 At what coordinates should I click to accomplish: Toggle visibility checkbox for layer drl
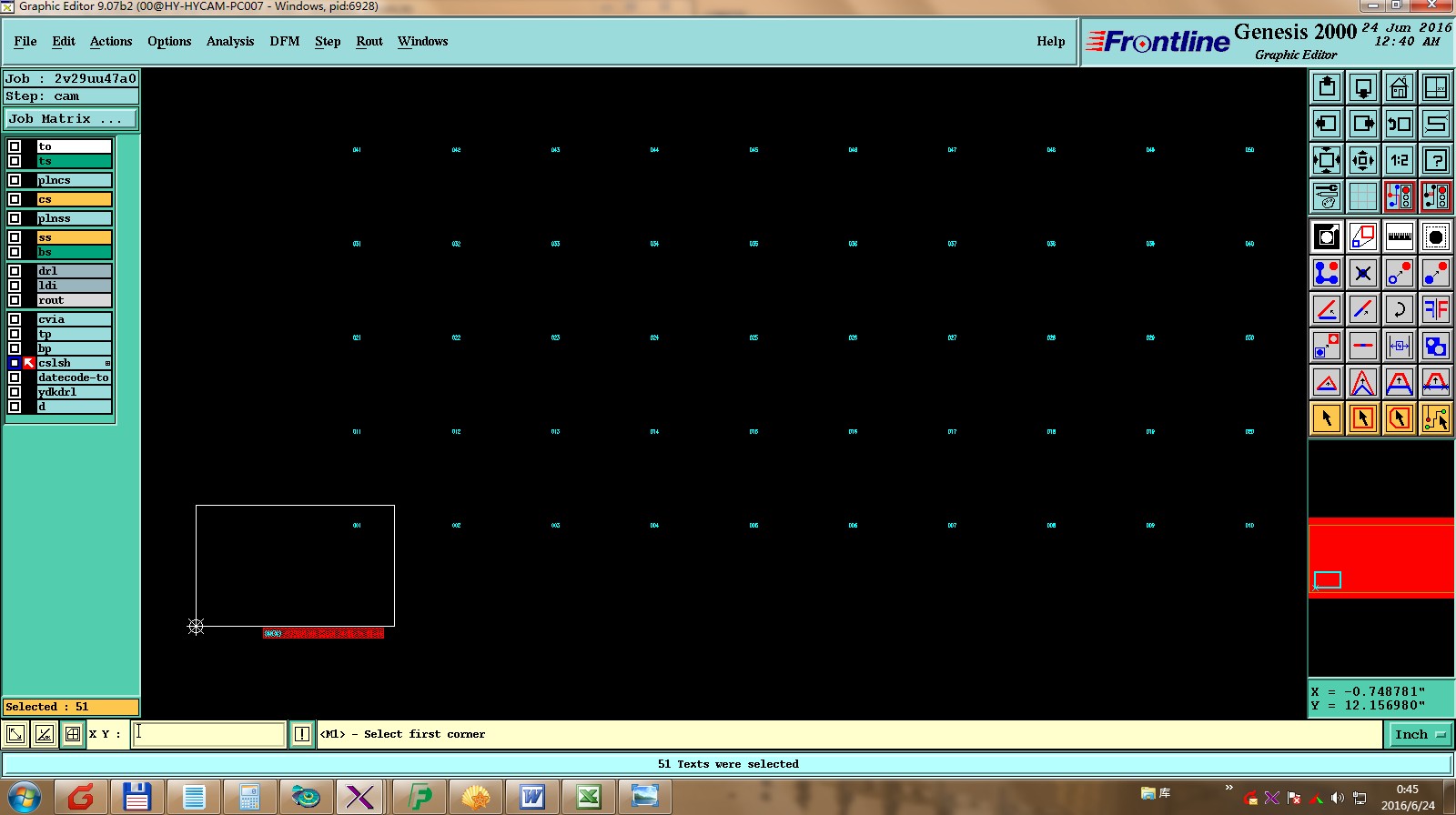[x=15, y=271]
